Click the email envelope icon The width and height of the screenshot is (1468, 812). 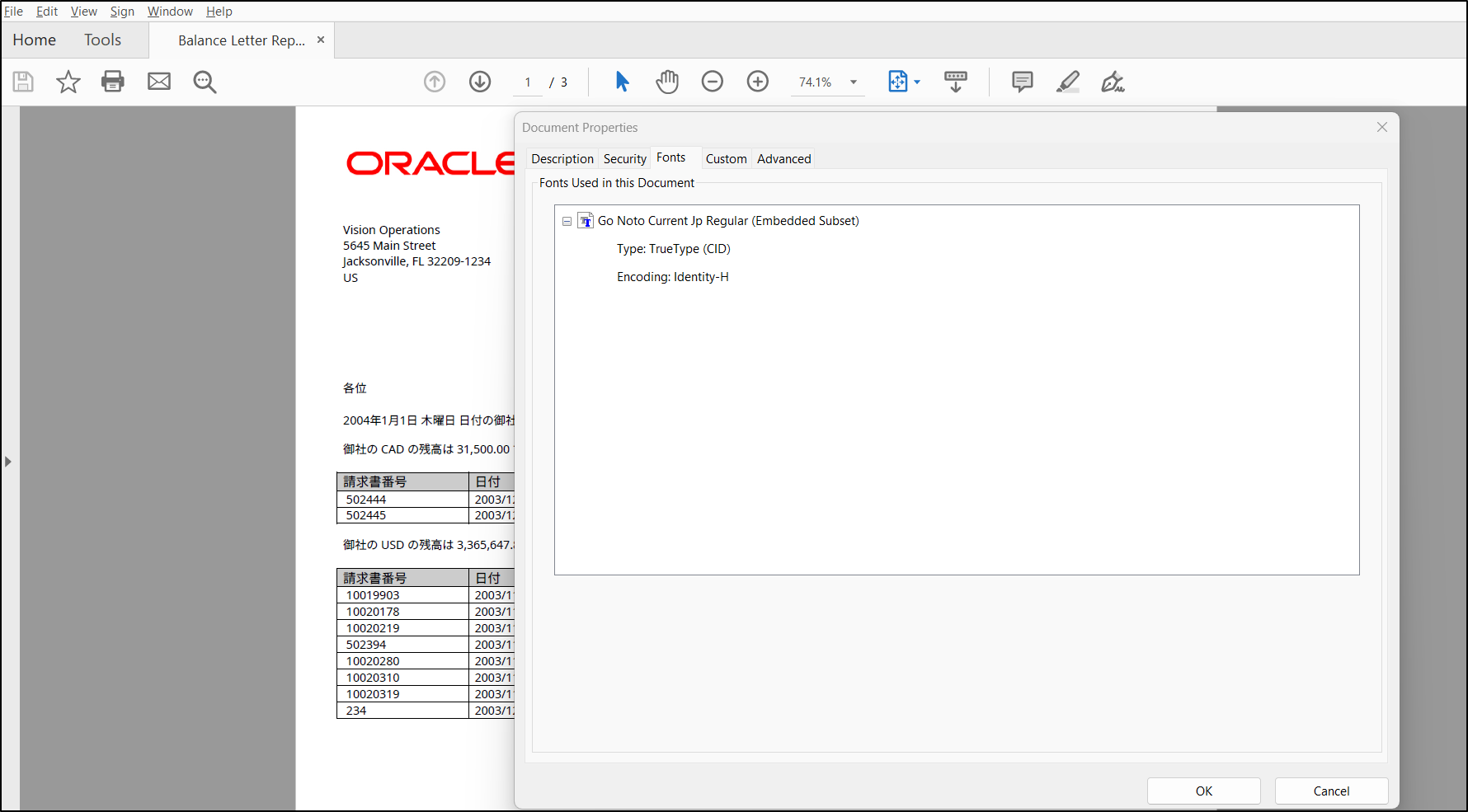click(159, 82)
